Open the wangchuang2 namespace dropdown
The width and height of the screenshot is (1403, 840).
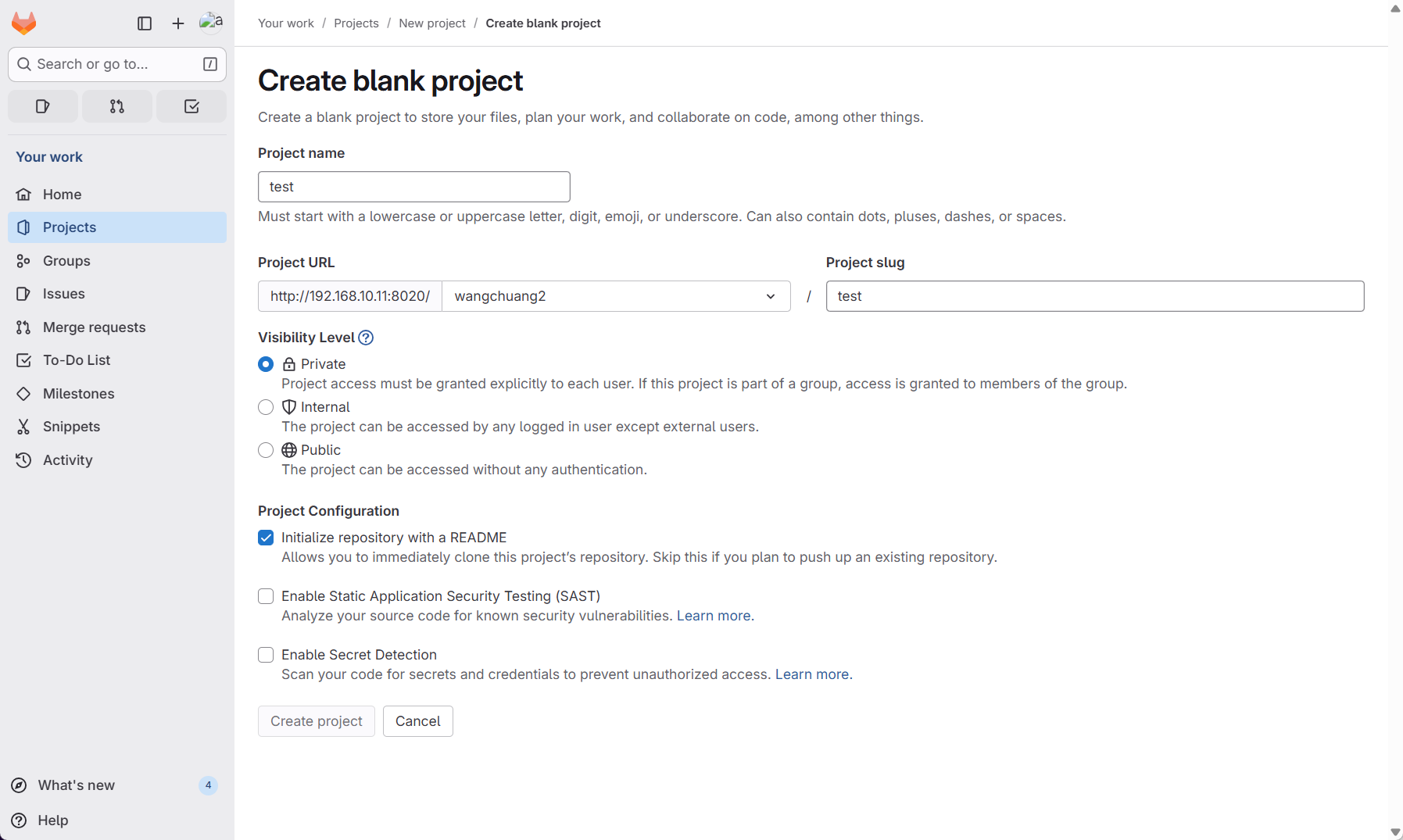click(616, 296)
